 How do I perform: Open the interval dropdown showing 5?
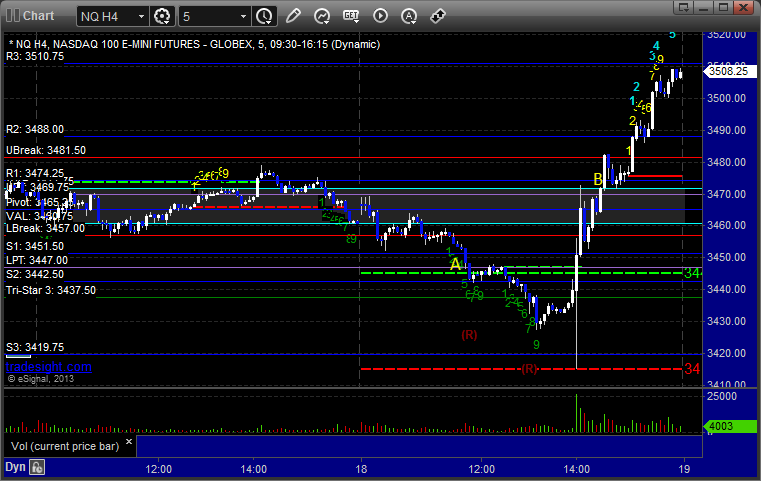[x=215, y=17]
